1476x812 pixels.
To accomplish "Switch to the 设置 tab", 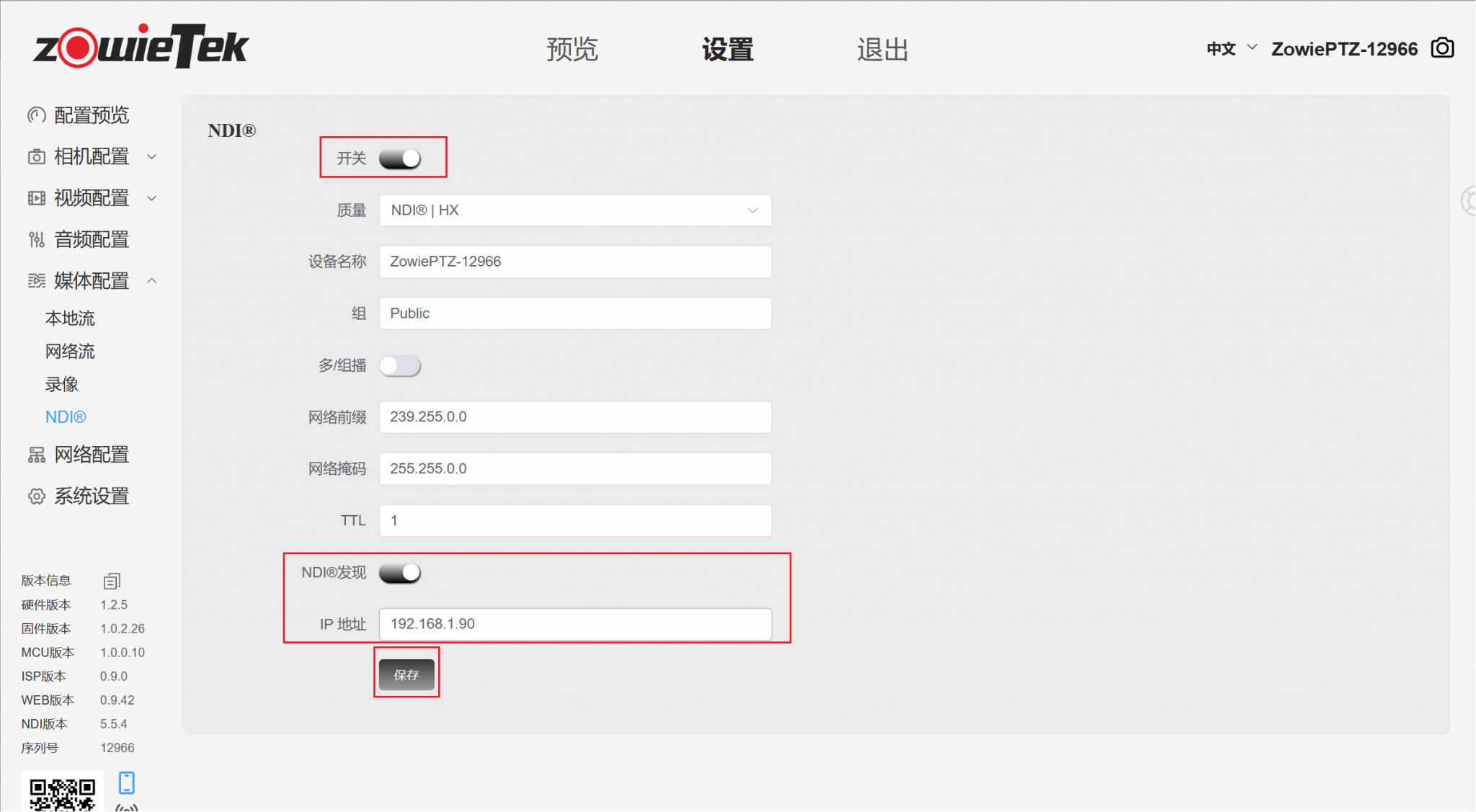I will [x=728, y=49].
